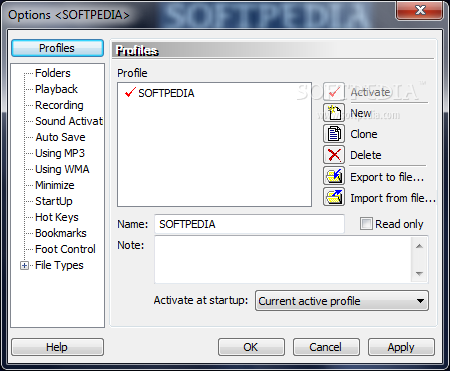Viewport: 450px width, 371px height.
Task: Go to Auto Save settings
Action: pyautogui.click(x=60, y=137)
